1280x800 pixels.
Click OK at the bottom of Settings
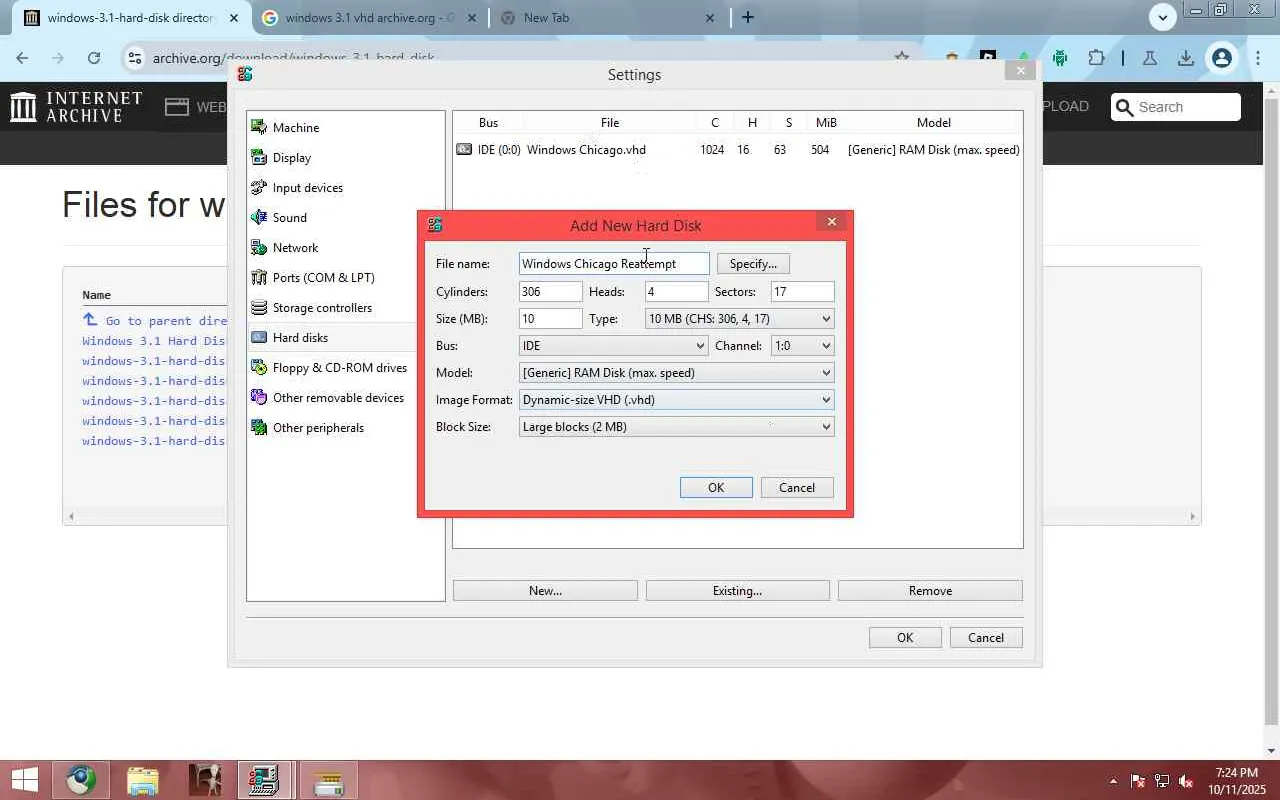[905, 637]
